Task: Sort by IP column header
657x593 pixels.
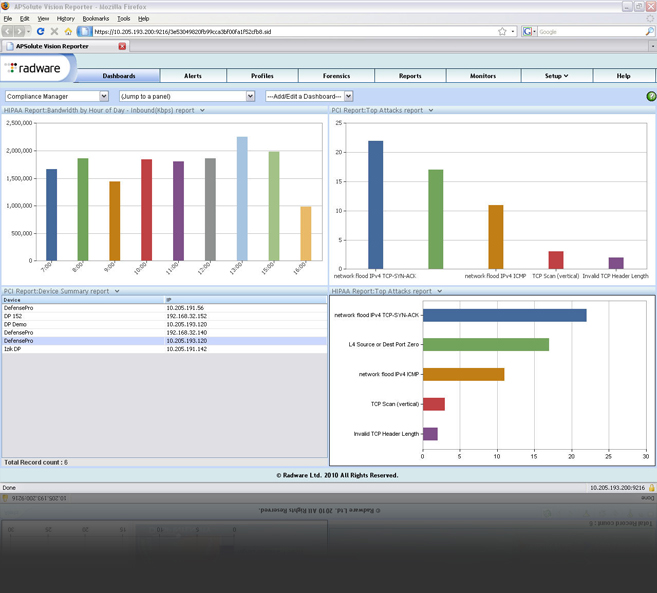Action: click(x=246, y=300)
